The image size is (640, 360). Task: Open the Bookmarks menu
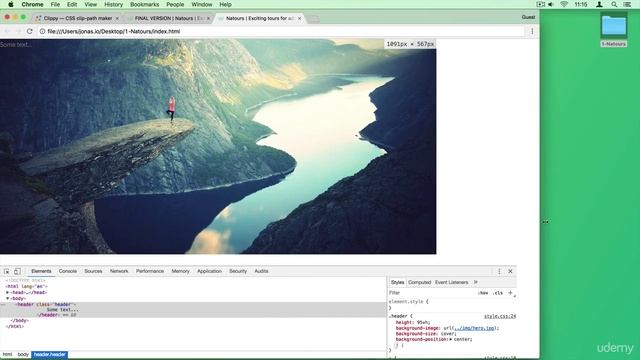point(144,4)
